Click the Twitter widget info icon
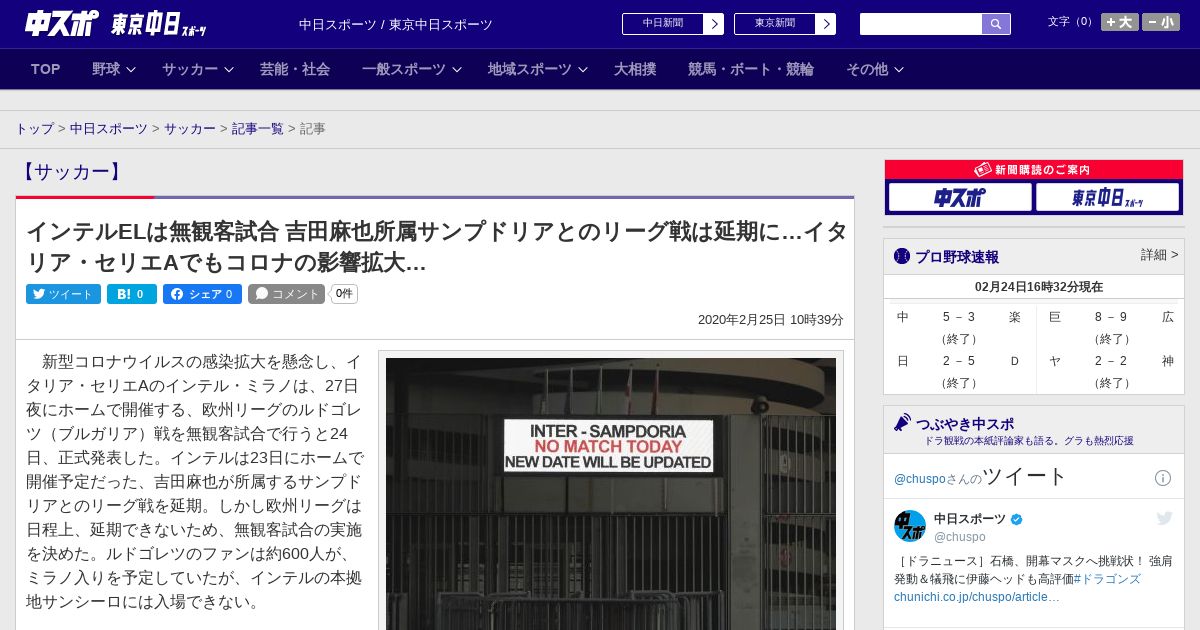1200x630 pixels. 1163,478
